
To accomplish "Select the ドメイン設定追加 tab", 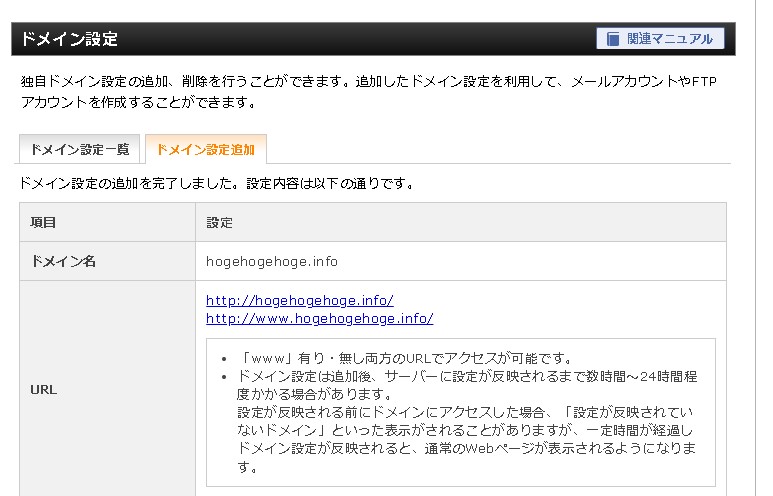I will pyautogui.click(x=206, y=150).
